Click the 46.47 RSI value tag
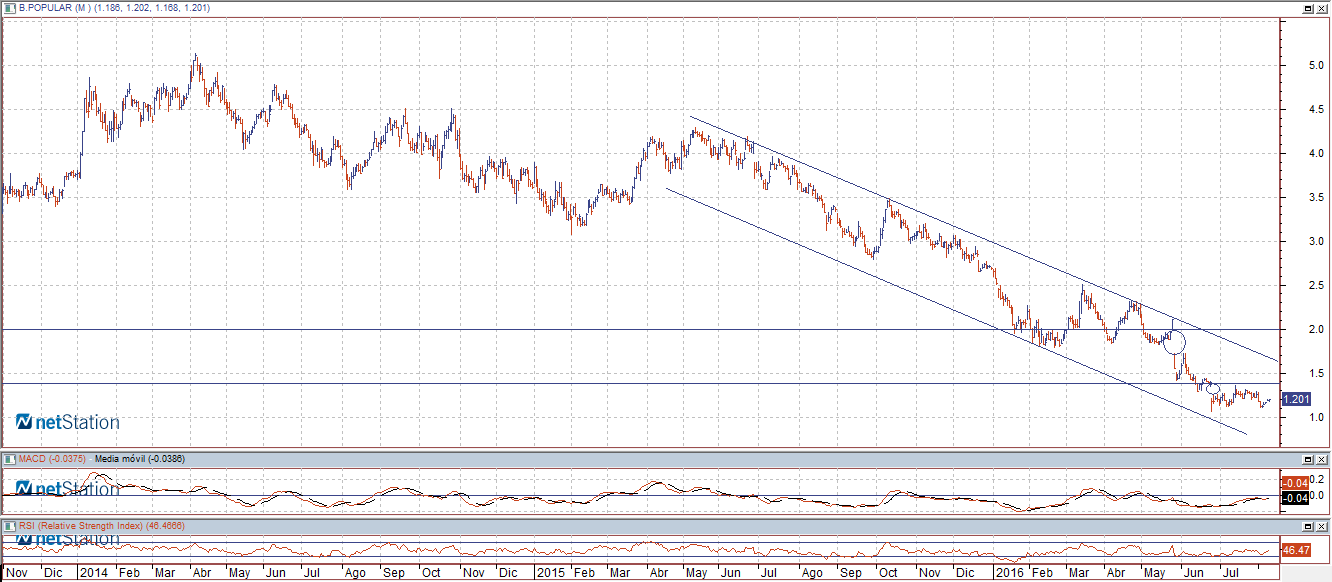Screen dimensions: 1332x582 pyautogui.click(x=1296, y=550)
